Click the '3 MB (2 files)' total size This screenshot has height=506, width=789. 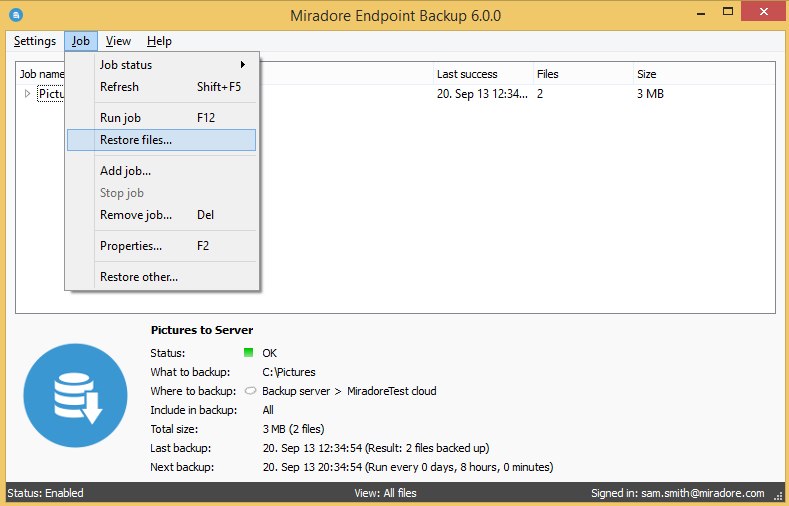point(293,429)
